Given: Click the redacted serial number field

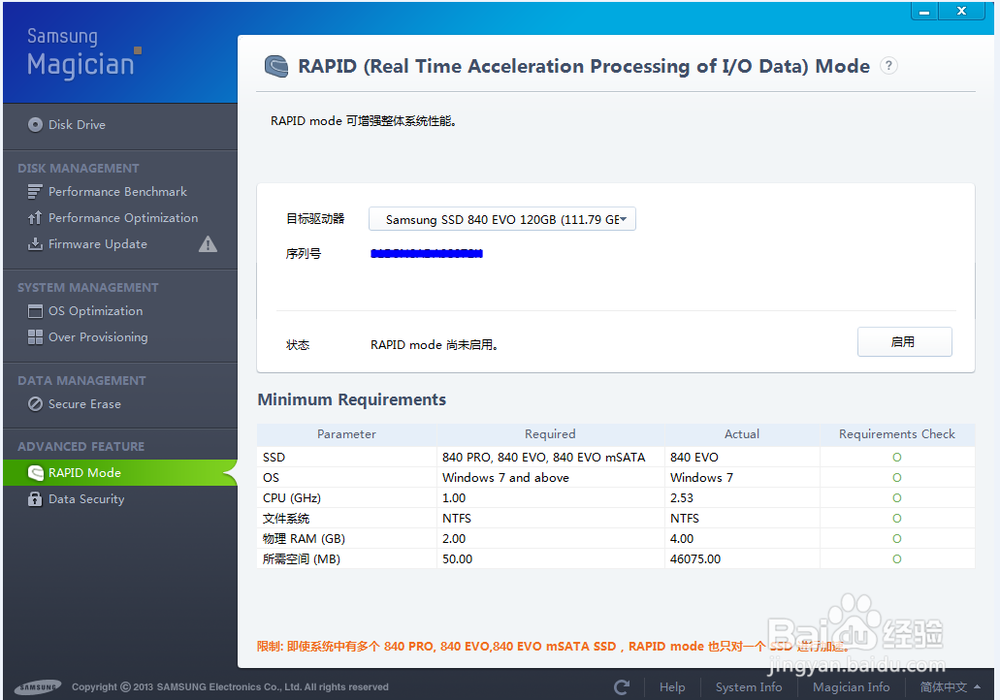Looking at the screenshot, I should tap(427, 254).
